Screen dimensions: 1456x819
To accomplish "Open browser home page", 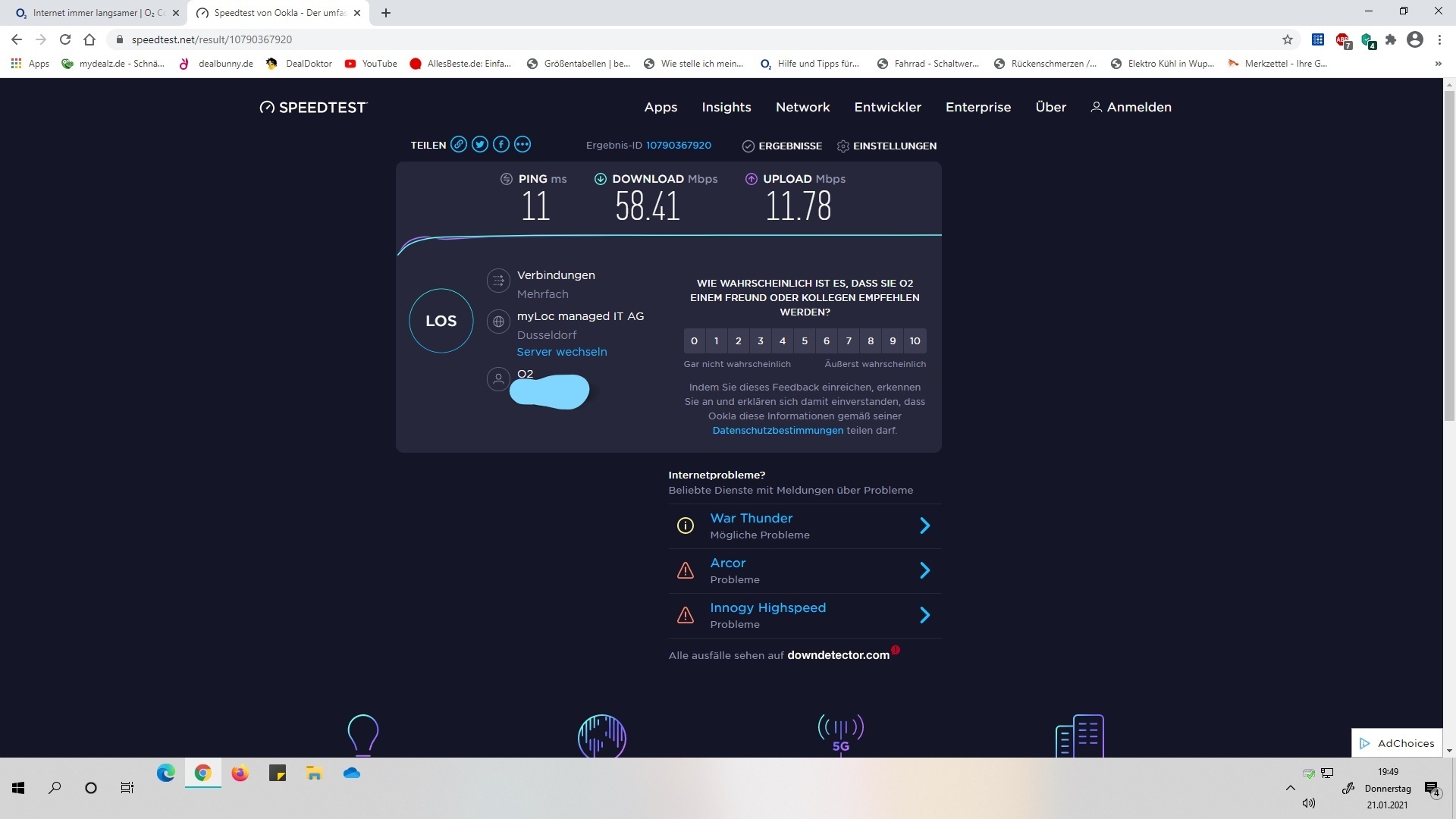I will click(x=89, y=39).
